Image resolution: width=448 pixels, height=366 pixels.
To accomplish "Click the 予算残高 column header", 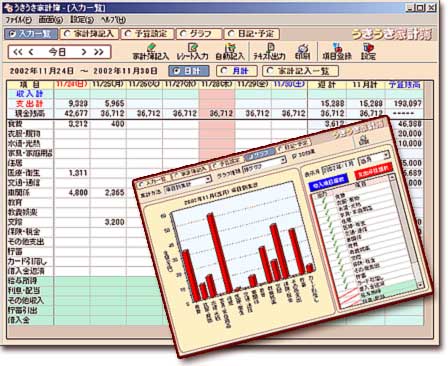I will [x=405, y=85].
